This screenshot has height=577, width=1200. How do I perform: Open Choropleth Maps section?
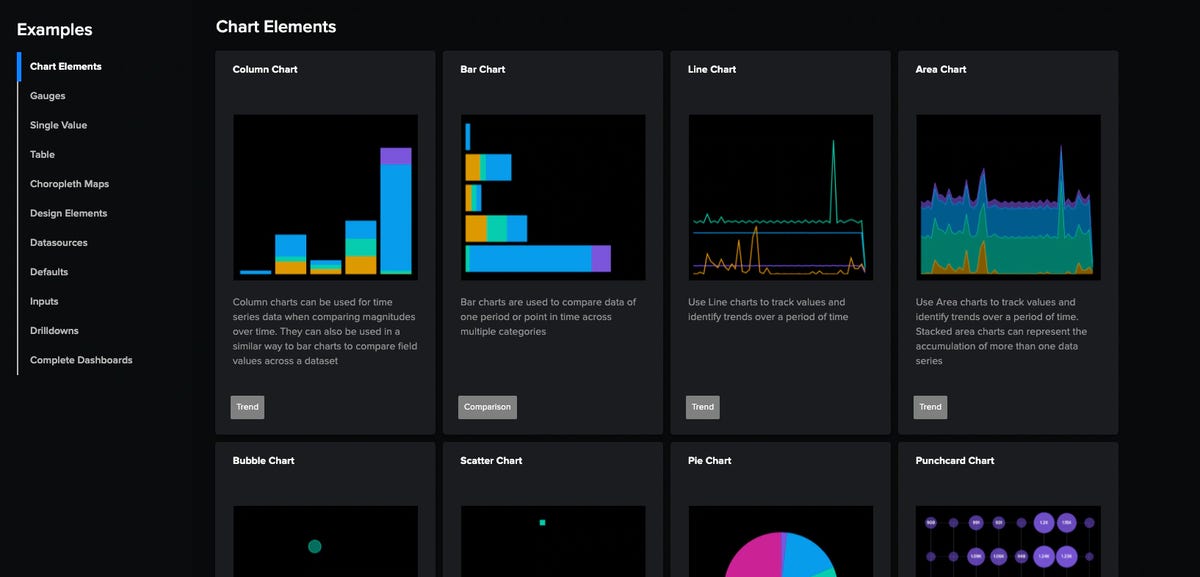[x=69, y=184]
